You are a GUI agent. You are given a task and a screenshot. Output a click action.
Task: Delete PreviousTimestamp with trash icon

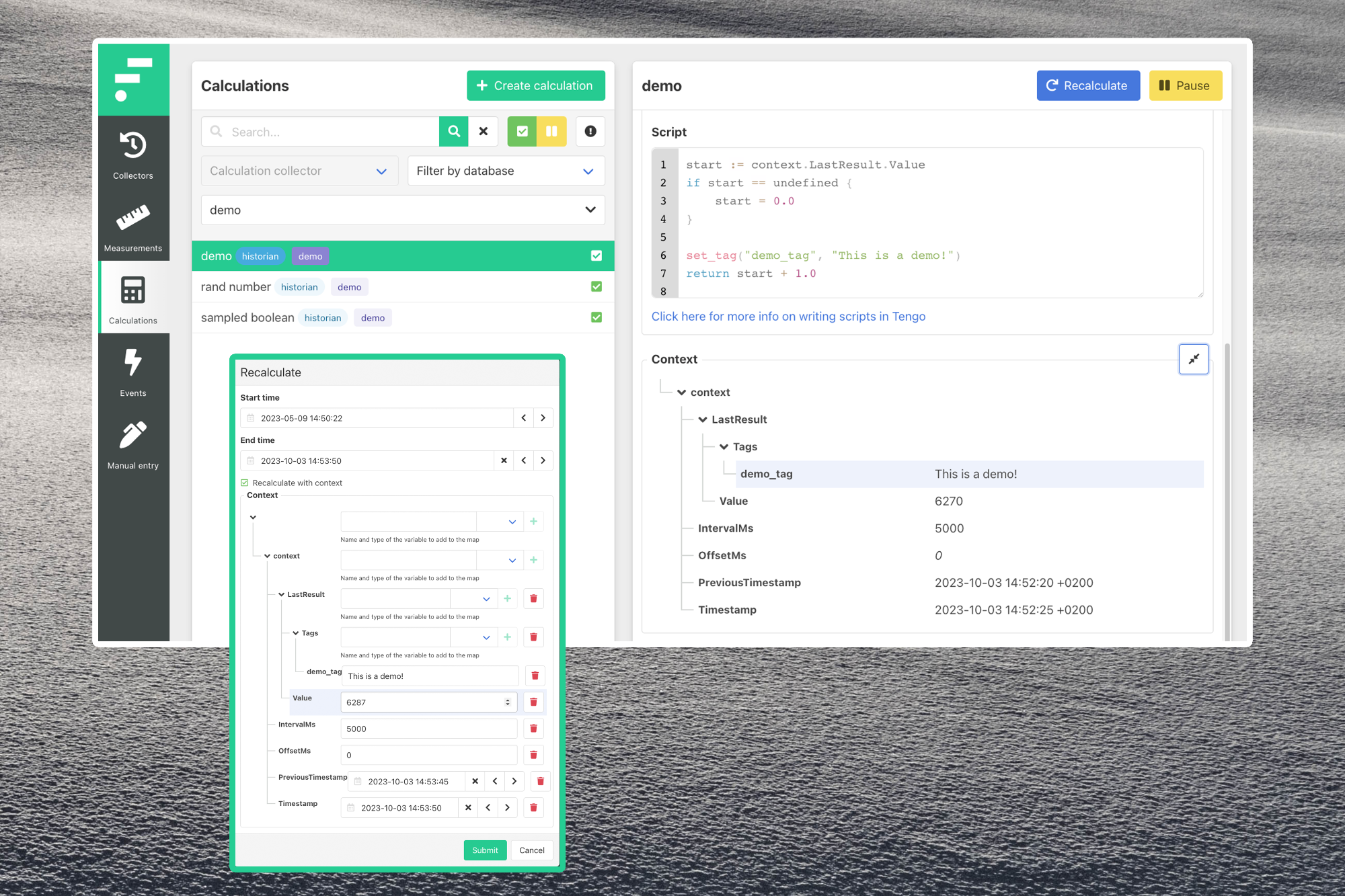point(541,781)
